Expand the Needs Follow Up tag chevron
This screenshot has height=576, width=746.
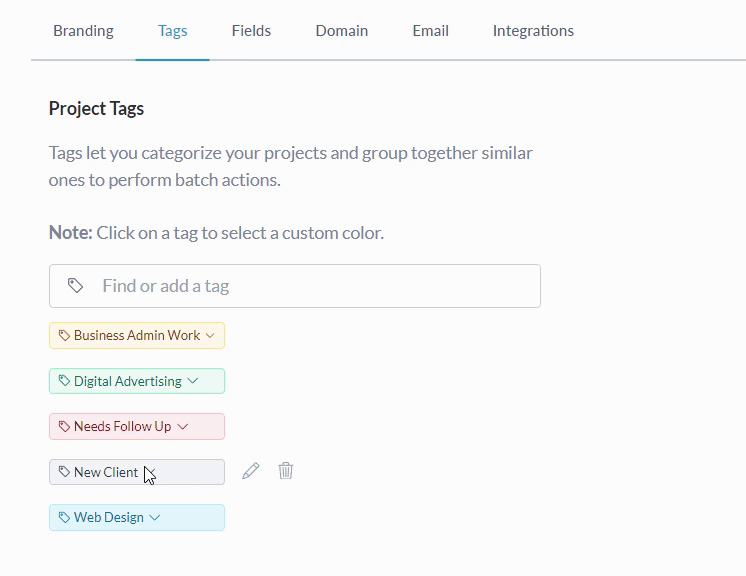[182, 427]
